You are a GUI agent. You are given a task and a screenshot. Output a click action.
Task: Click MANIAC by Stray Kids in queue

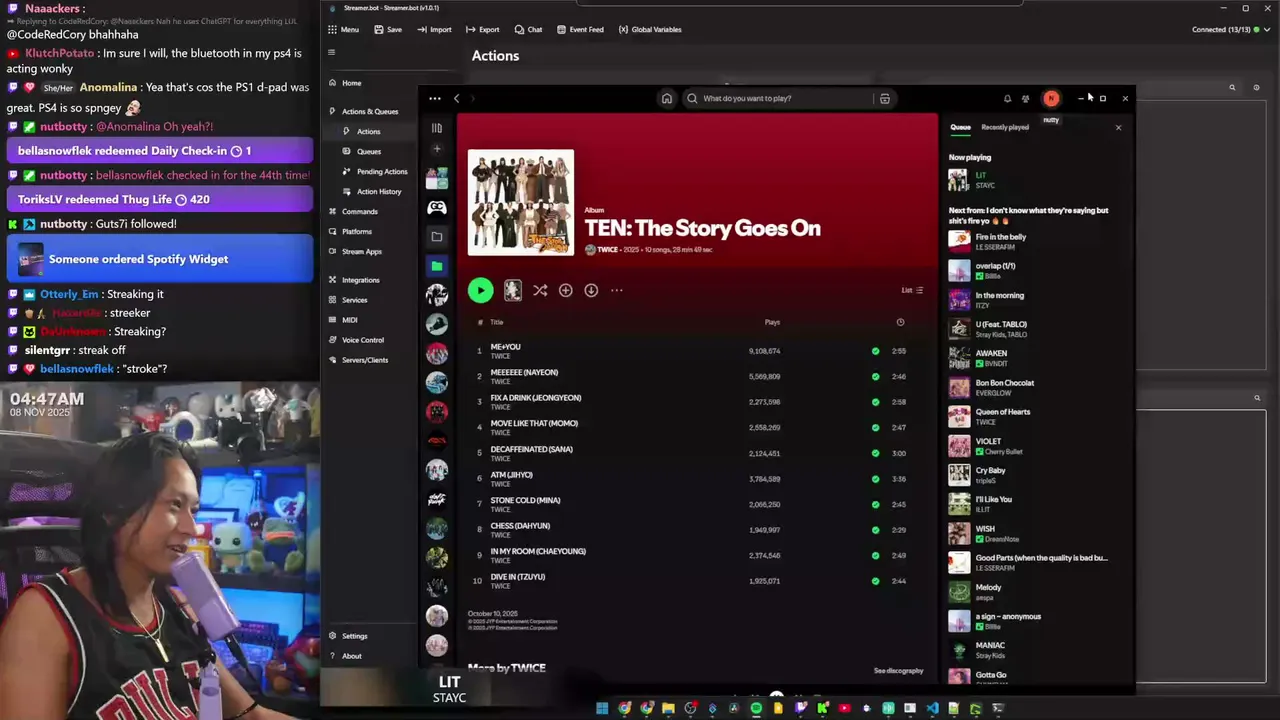pyautogui.click(x=990, y=645)
